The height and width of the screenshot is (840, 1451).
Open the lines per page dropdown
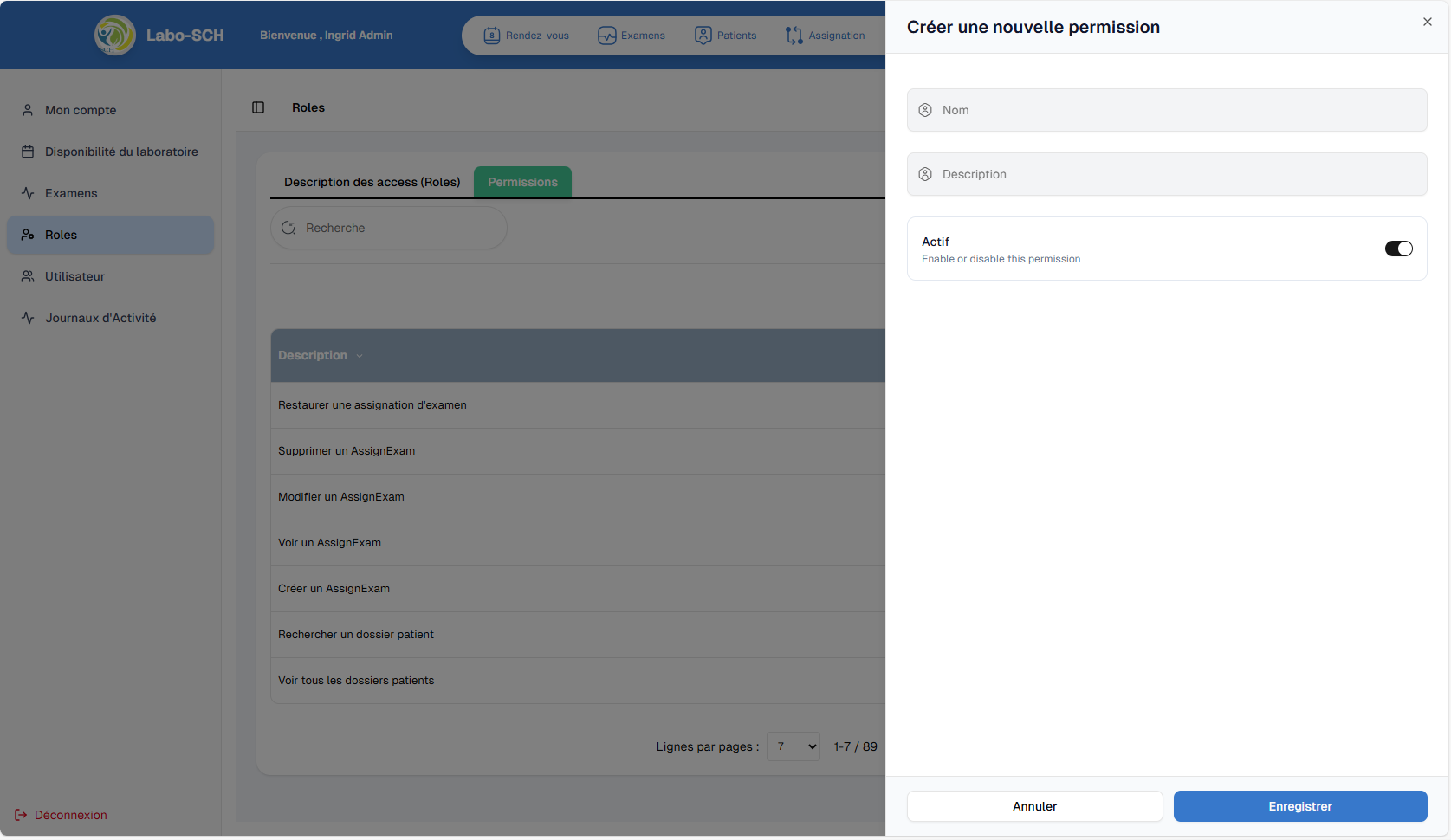(x=793, y=746)
